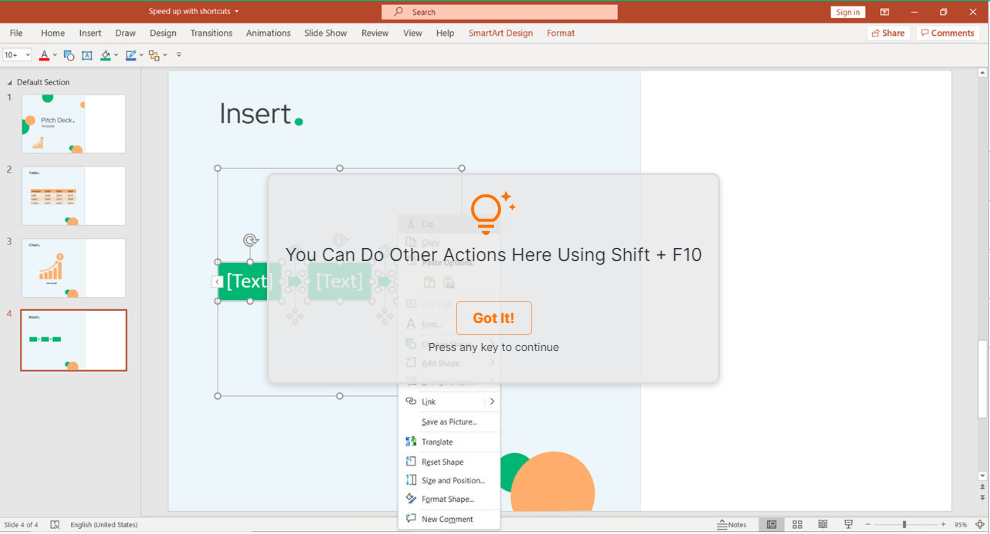
Task: Switch to Slide Sorter view
Action: point(797,525)
